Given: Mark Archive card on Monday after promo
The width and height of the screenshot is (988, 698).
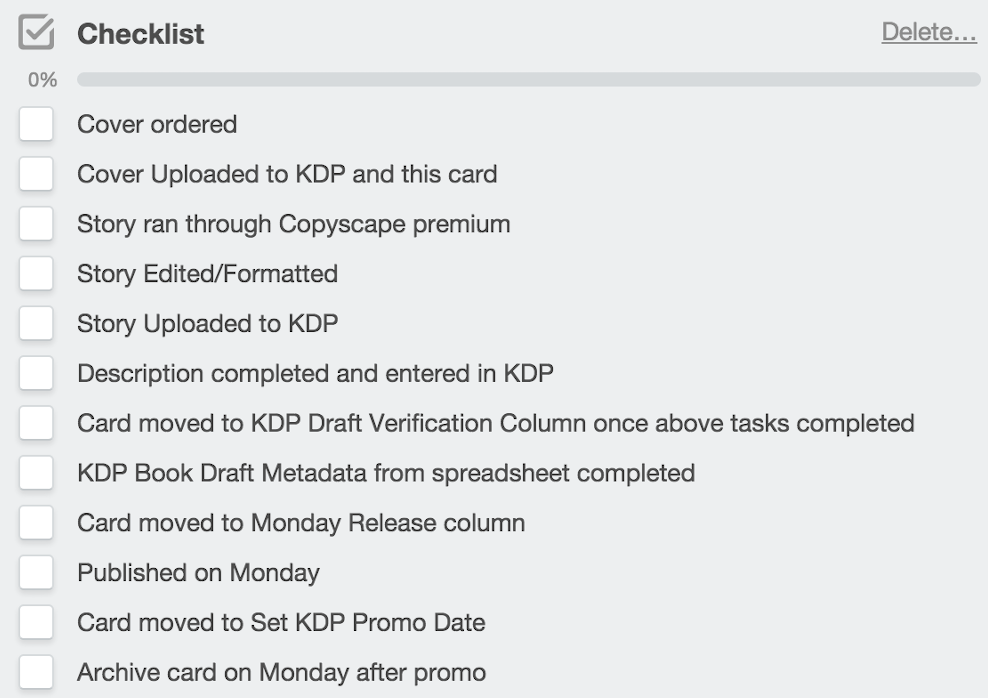Looking at the screenshot, I should click(x=36, y=672).
